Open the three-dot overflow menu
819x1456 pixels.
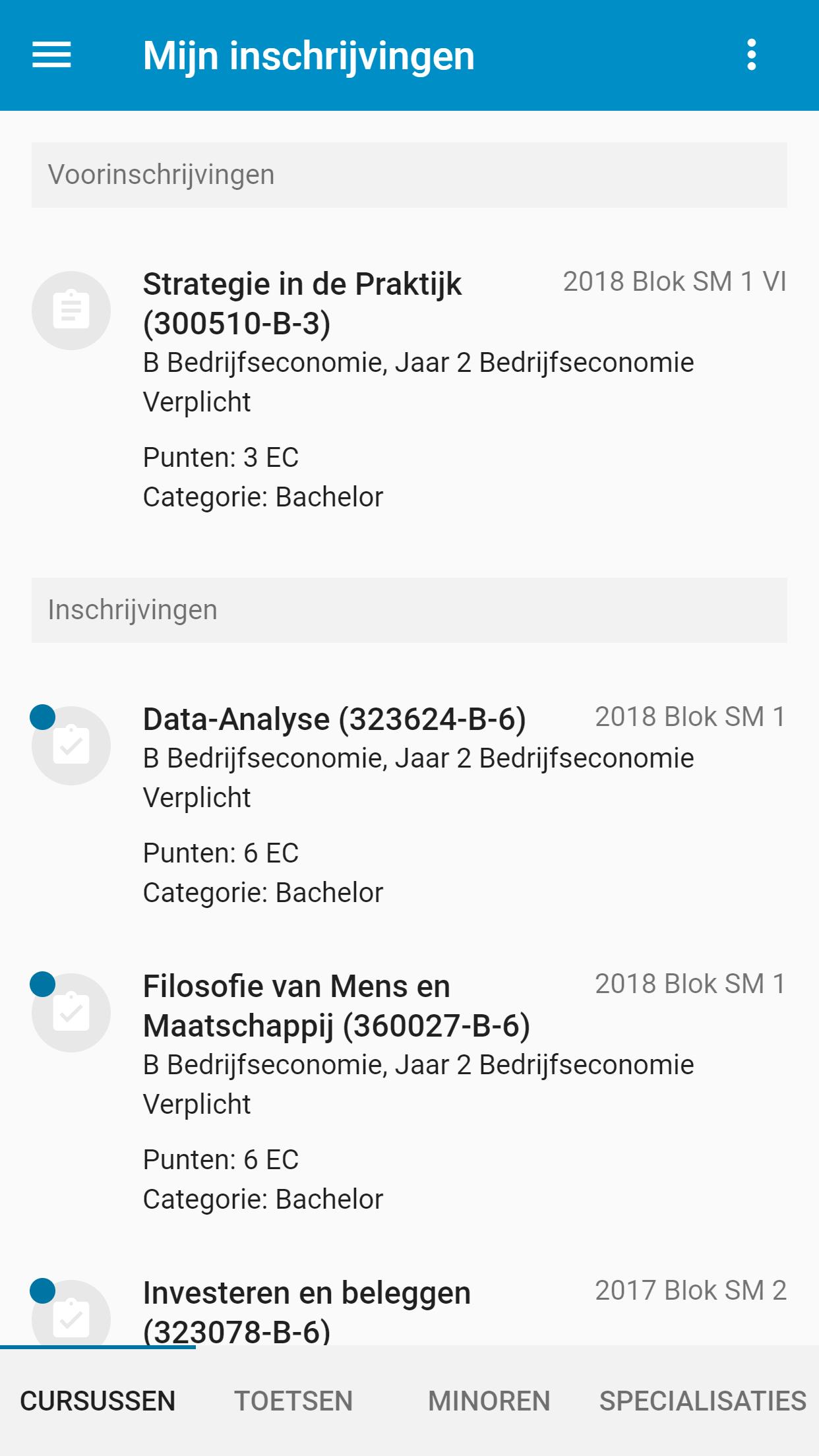[x=751, y=55]
